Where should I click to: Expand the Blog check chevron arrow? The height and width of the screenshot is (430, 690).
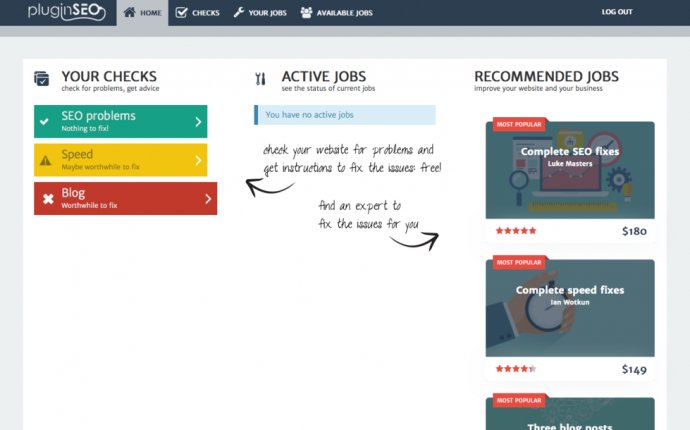pos(208,199)
